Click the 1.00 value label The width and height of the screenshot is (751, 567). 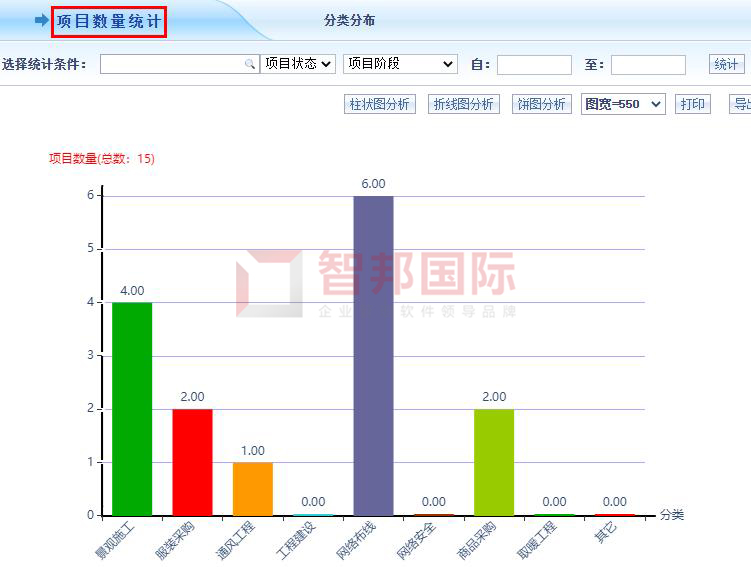point(253,451)
